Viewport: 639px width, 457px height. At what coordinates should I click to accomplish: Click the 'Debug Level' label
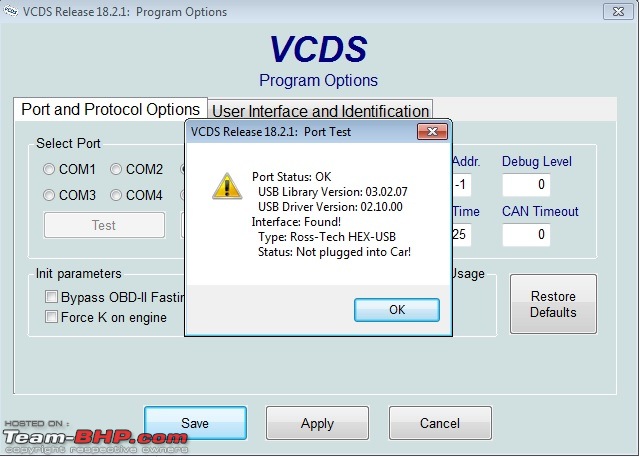pyautogui.click(x=537, y=161)
